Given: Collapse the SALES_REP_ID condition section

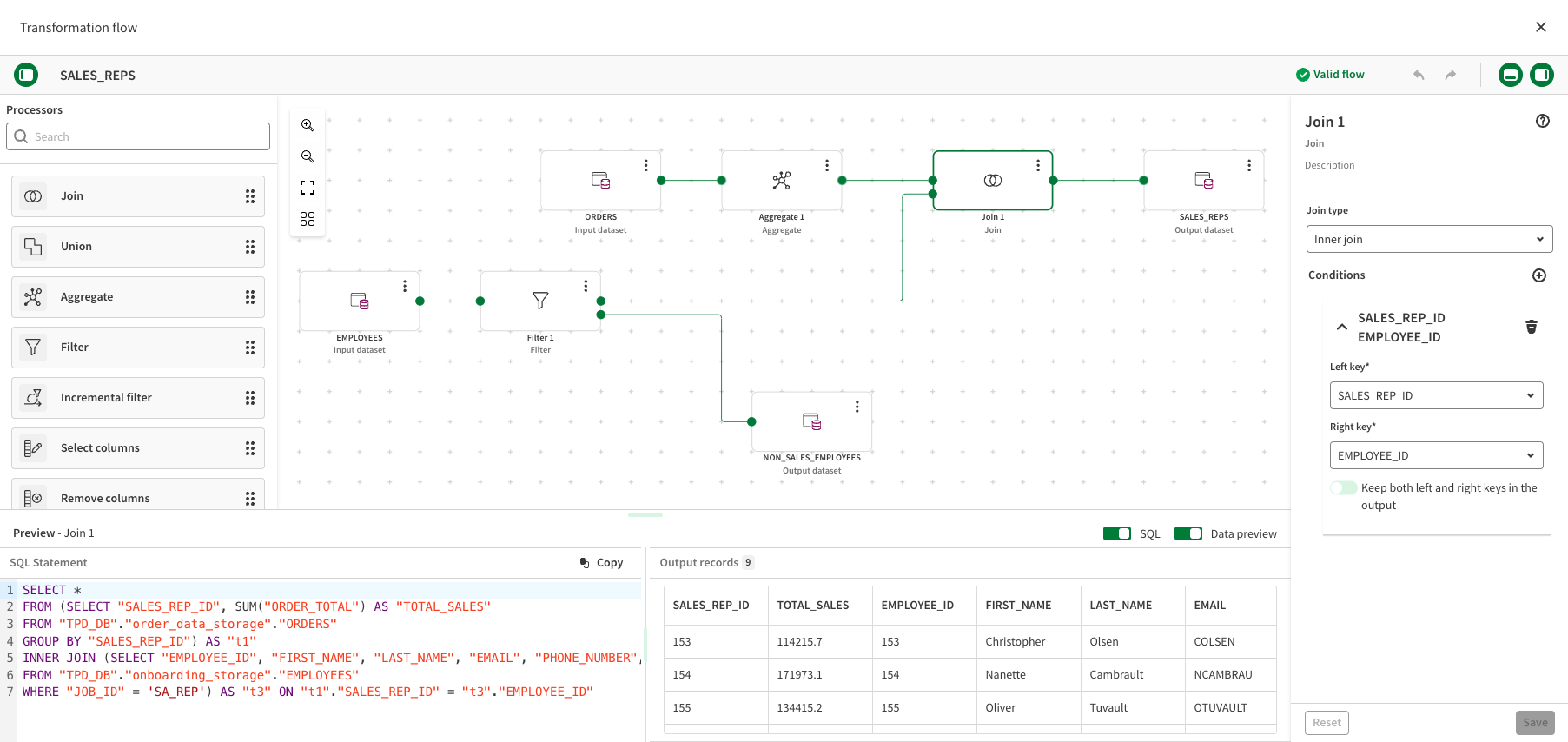Looking at the screenshot, I should pos(1342,328).
